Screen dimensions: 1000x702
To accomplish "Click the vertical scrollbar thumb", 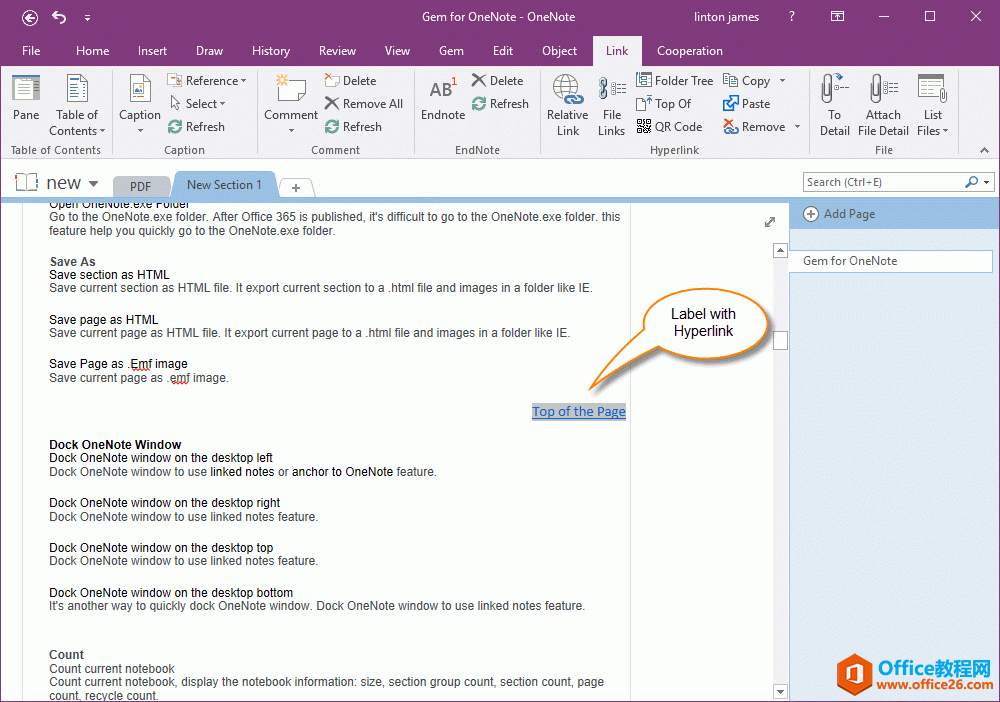I will click(780, 341).
